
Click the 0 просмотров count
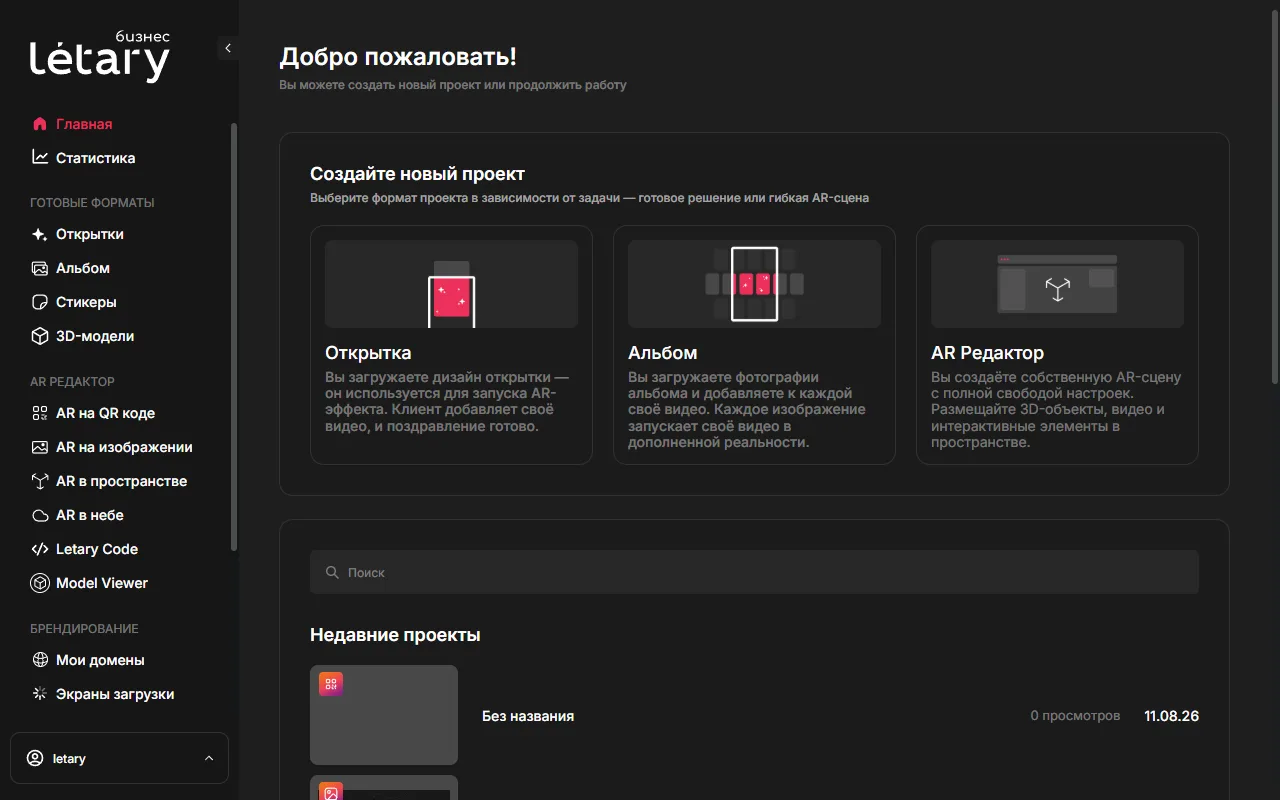pos(1075,716)
